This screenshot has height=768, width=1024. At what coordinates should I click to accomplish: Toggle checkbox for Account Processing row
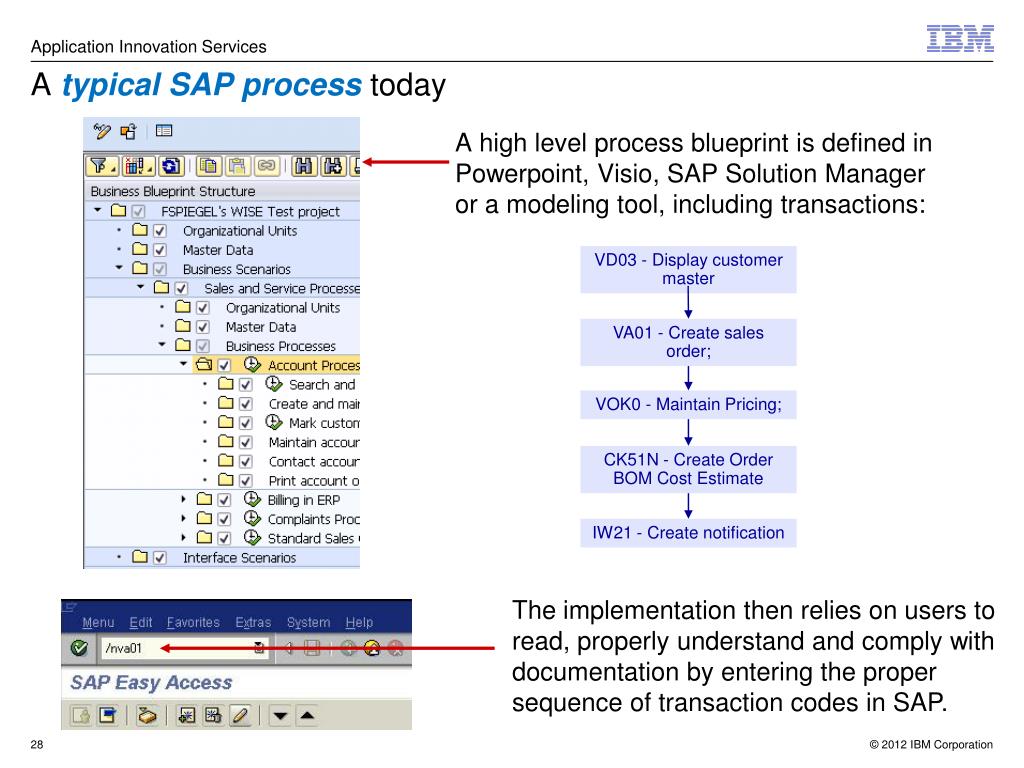pyautogui.click(x=224, y=366)
